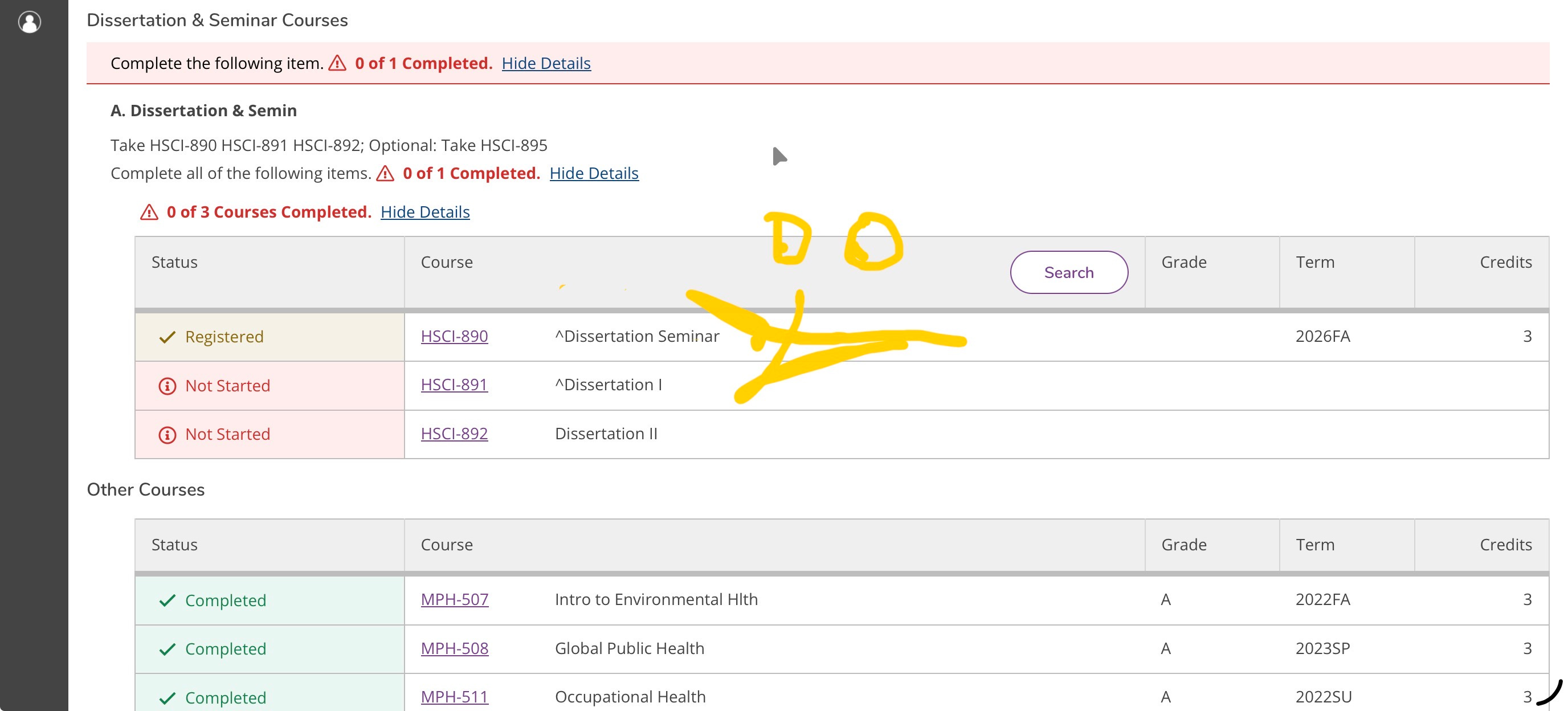Click the Credits header in Dissertation table

1506,263
